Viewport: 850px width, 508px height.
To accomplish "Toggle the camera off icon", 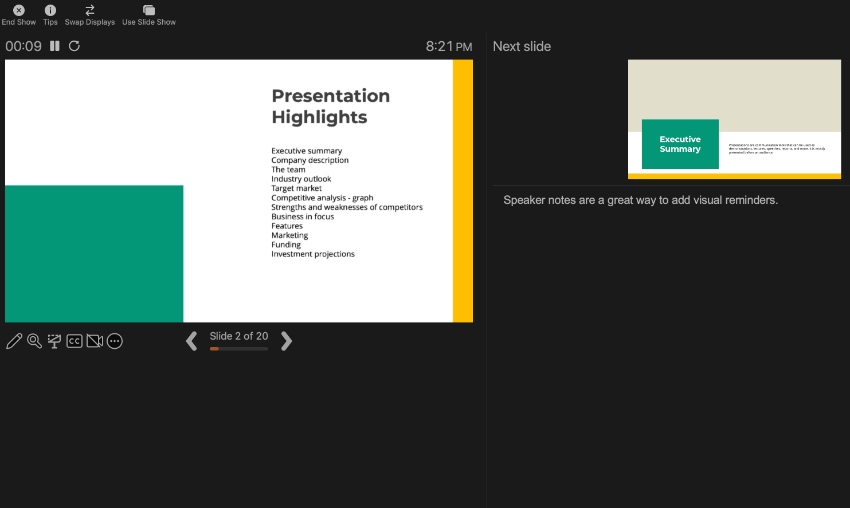I will coord(94,341).
